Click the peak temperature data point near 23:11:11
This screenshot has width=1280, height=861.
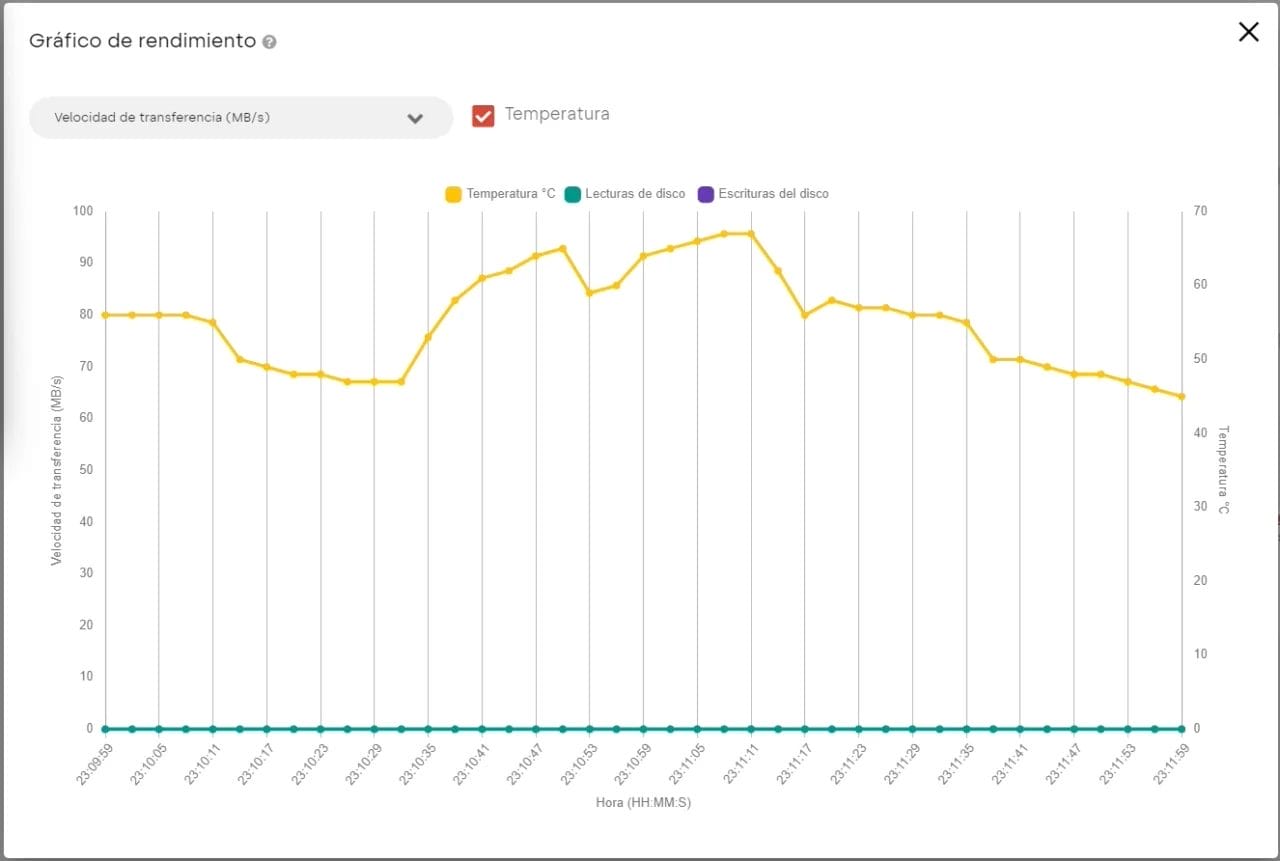(752, 233)
